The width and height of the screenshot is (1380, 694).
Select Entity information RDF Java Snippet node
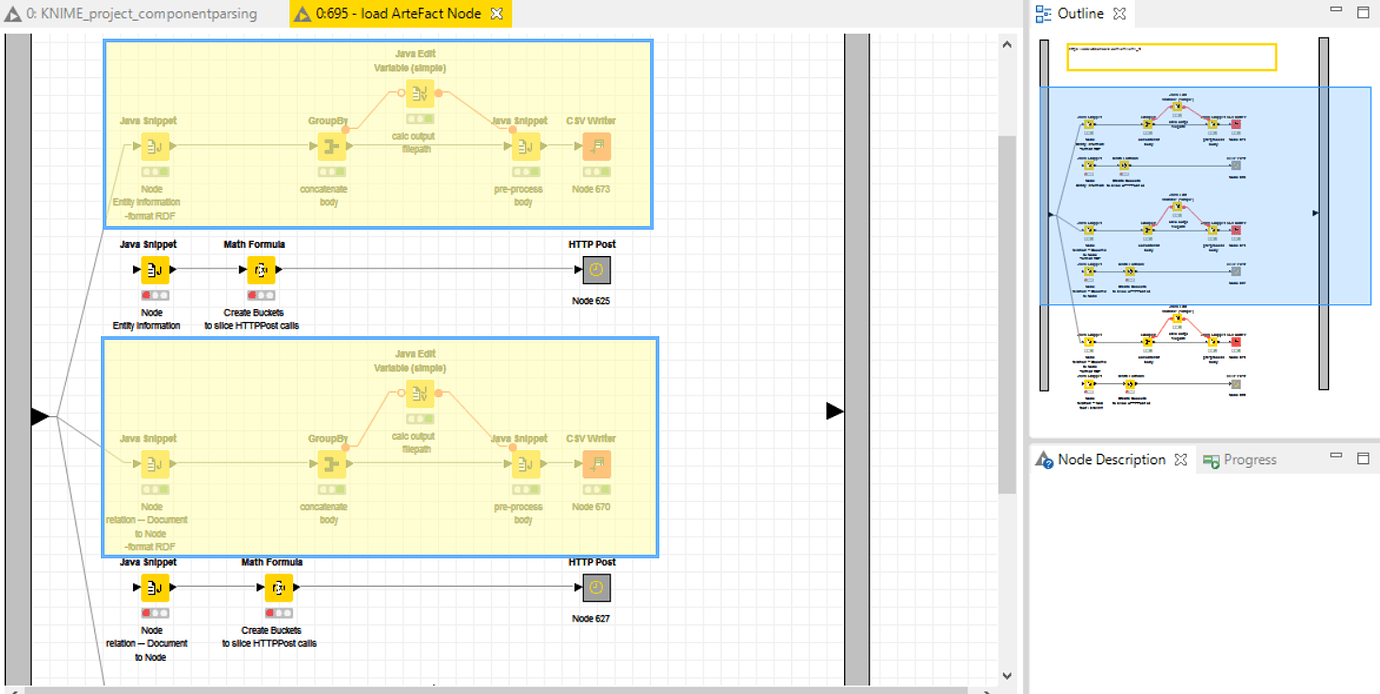point(155,147)
